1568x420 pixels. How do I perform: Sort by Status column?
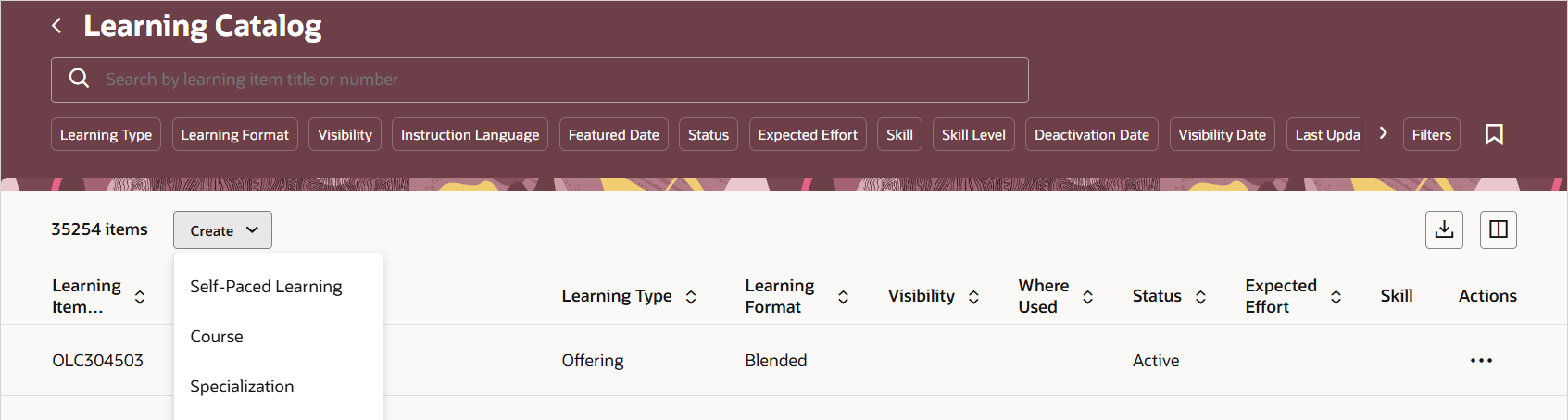(x=1200, y=297)
